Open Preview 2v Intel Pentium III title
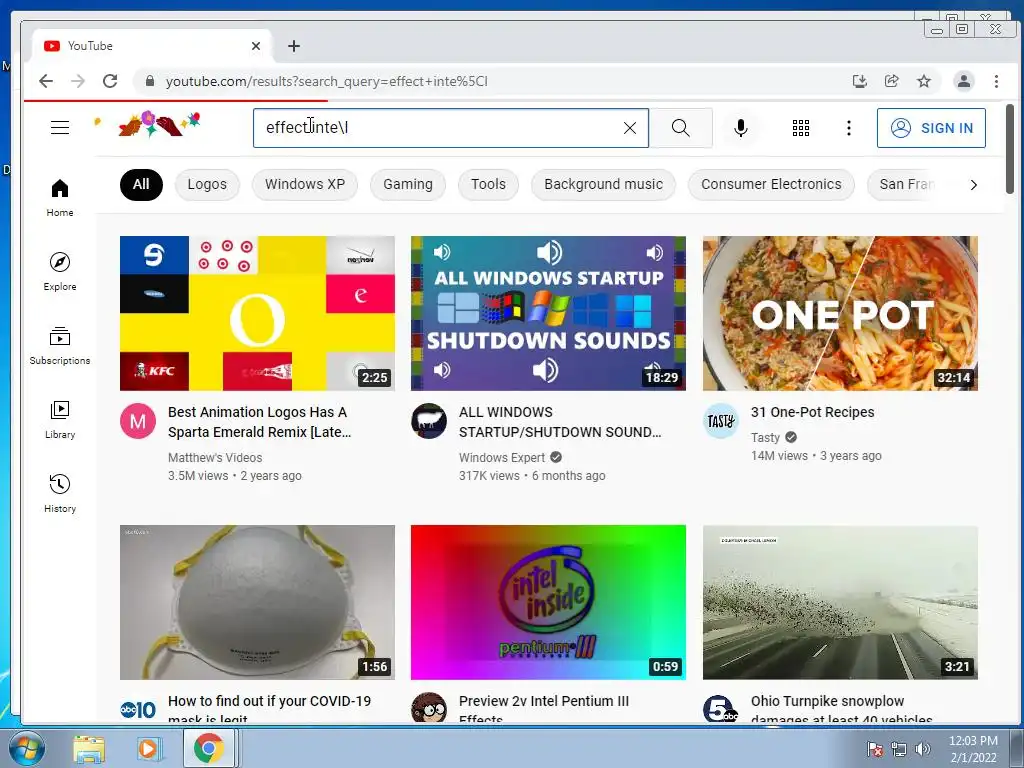This screenshot has width=1024, height=768. [544, 709]
